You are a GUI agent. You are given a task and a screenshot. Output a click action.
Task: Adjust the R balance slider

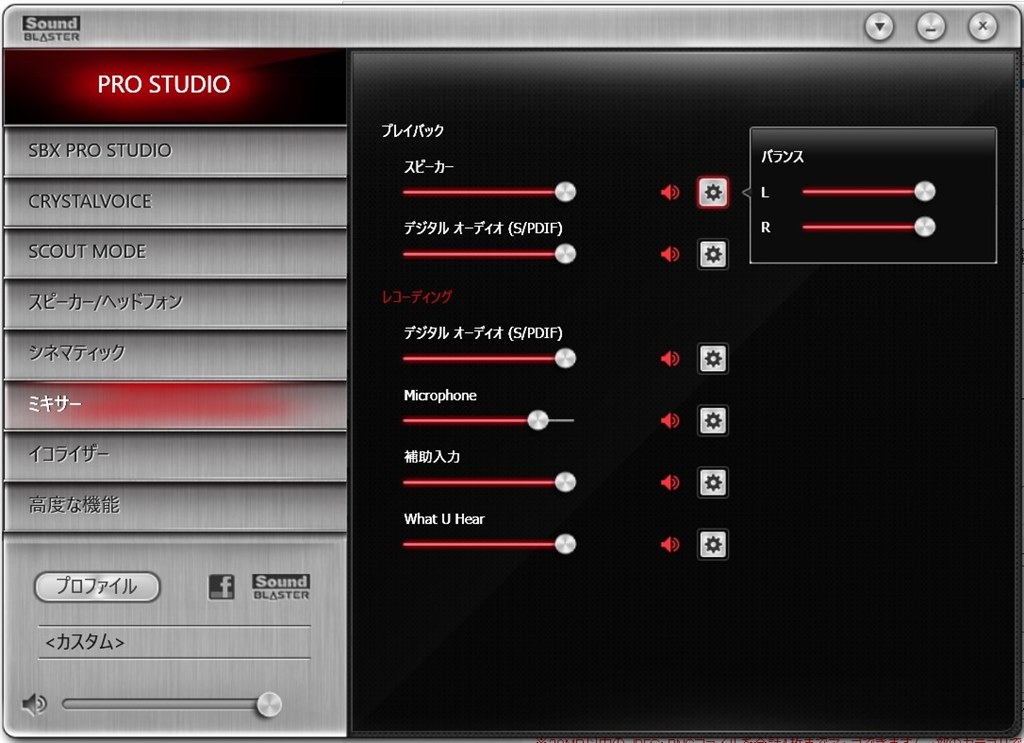(869, 227)
